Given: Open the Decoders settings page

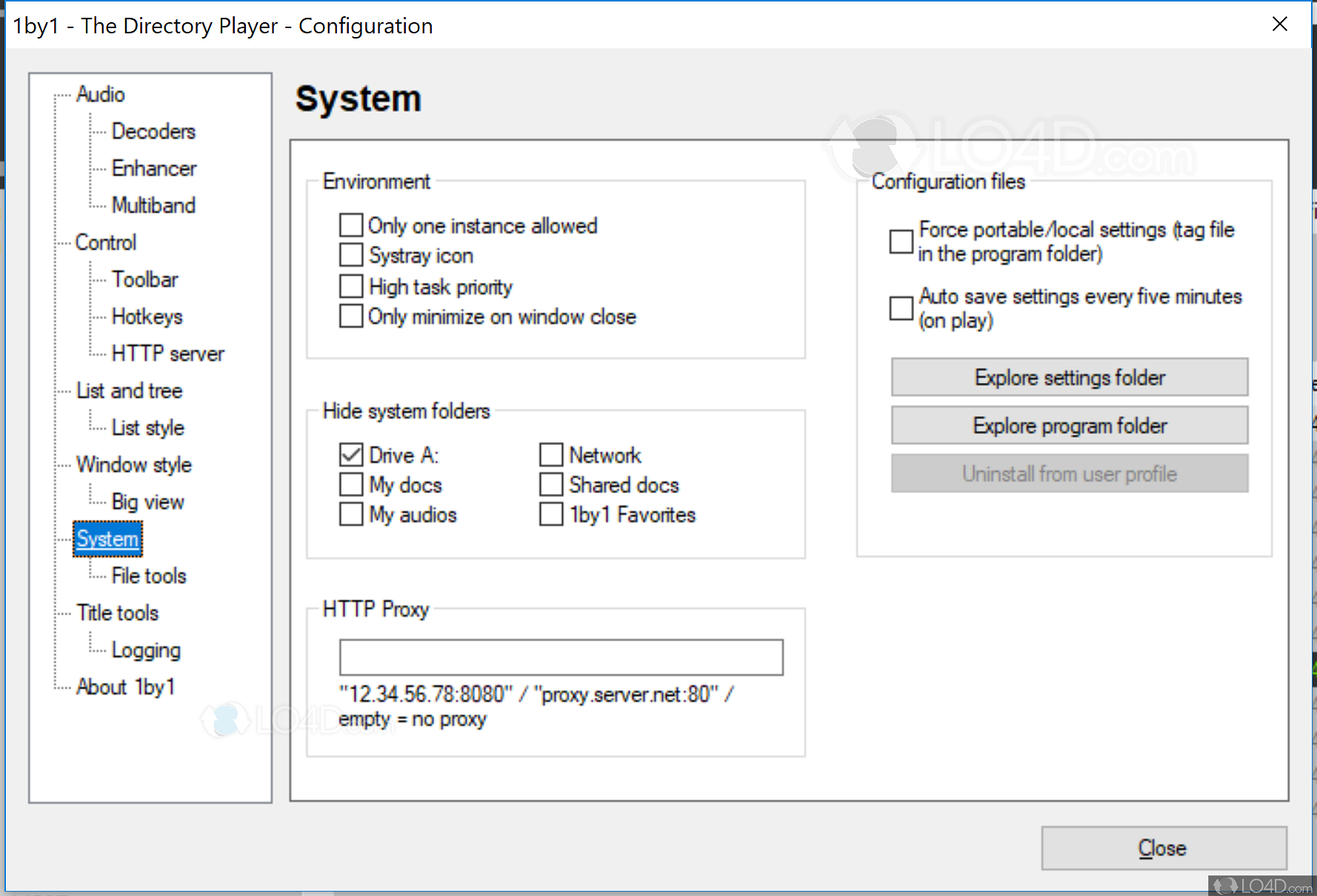Looking at the screenshot, I should [153, 132].
